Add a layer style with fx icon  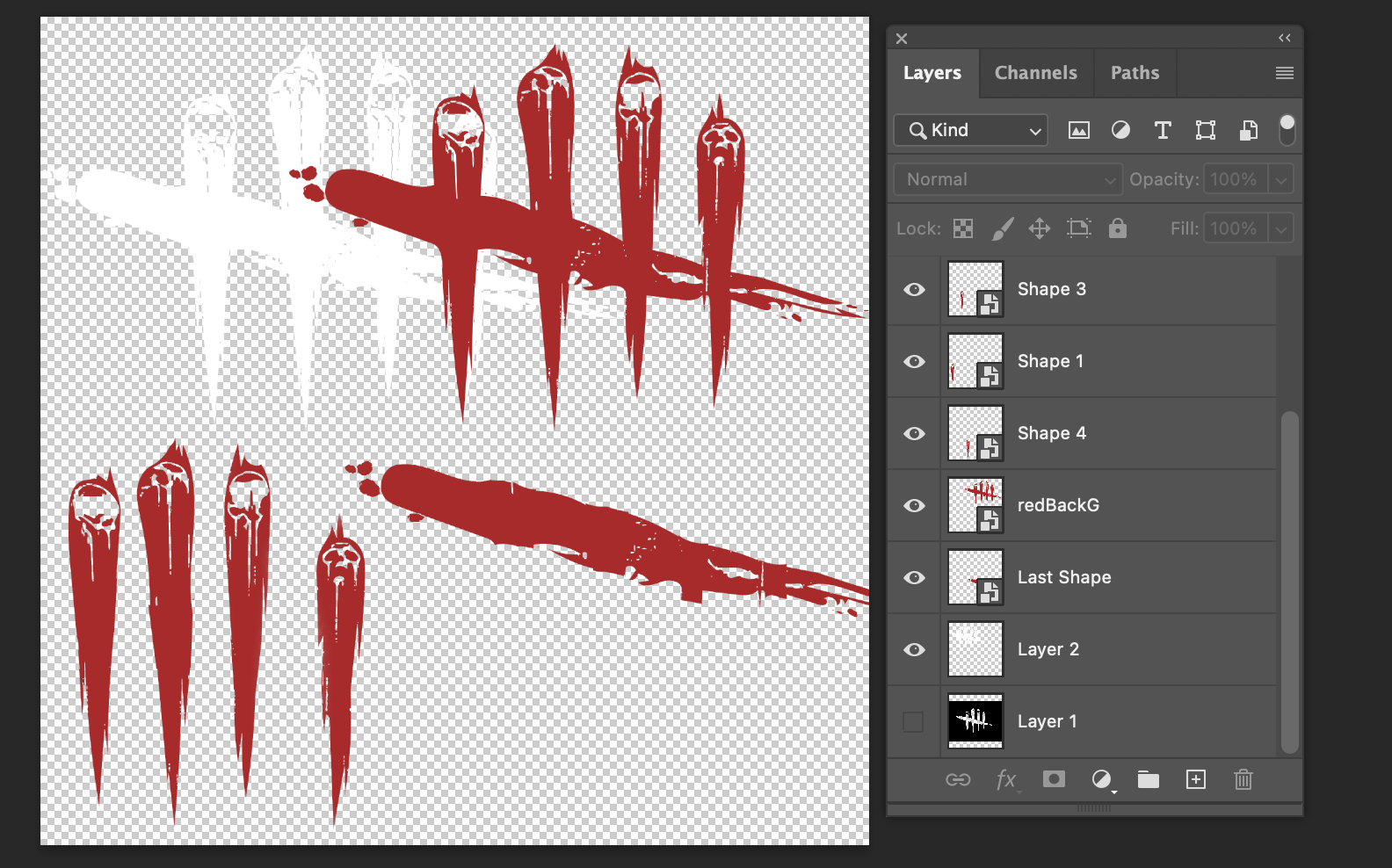click(1006, 779)
